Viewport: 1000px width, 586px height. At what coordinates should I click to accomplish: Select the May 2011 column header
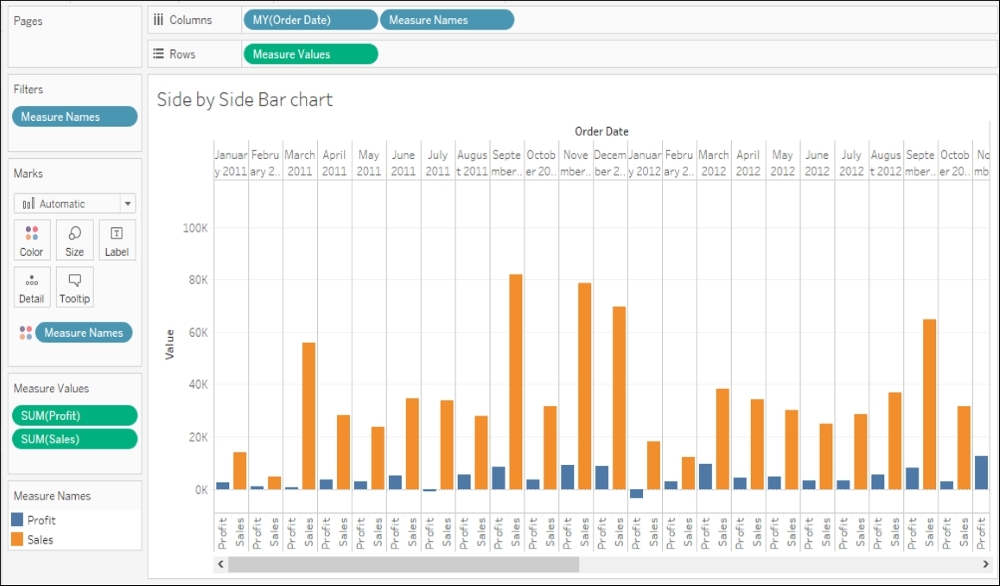[x=369, y=163]
